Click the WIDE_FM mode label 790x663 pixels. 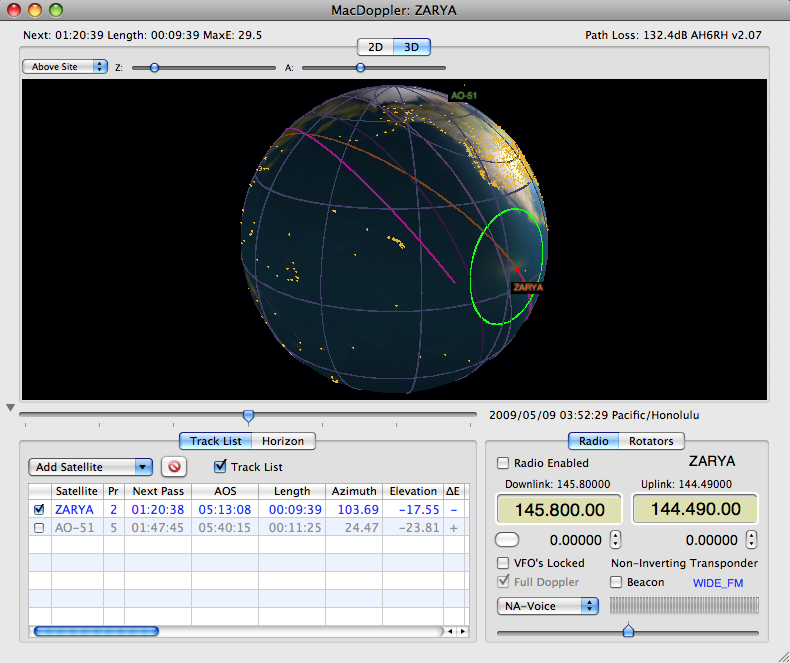pyautogui.click(x=718, y=583)
